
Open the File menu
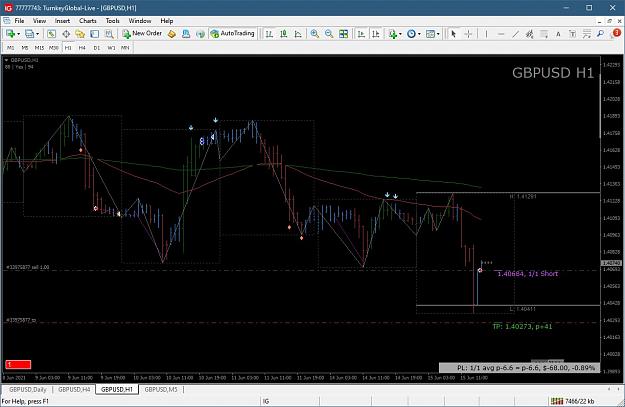(19, 21)
